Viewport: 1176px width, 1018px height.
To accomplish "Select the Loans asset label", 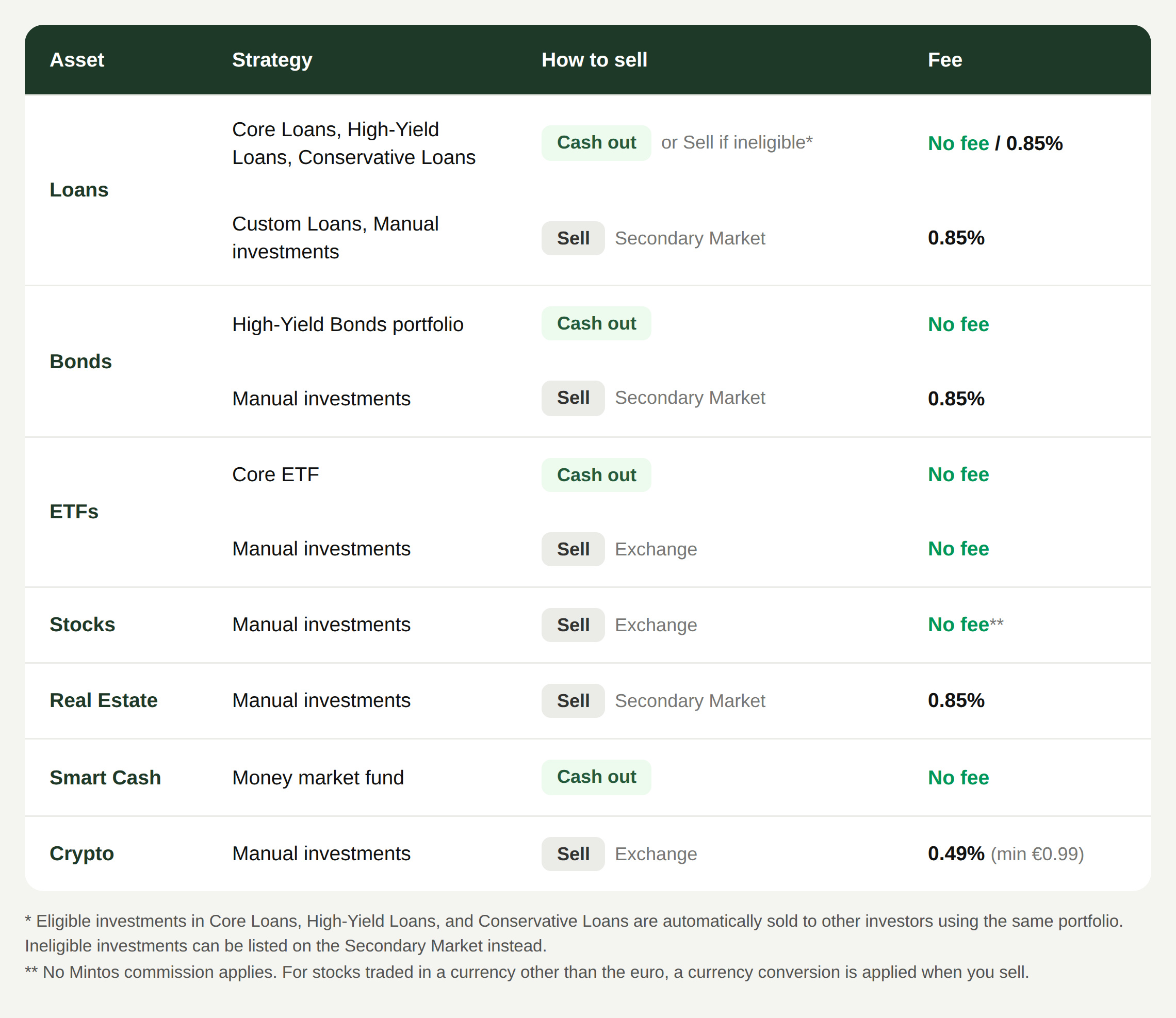I will tap(79, 190).
